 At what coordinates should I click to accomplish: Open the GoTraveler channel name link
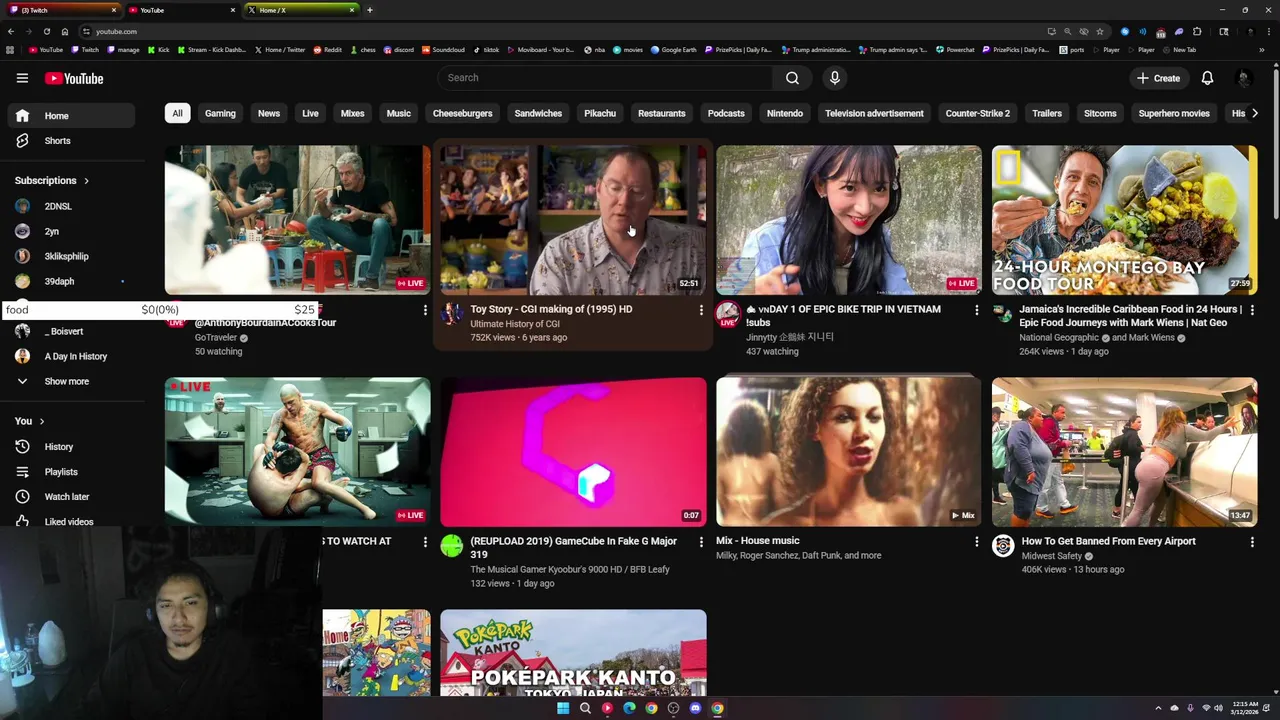tap(216, 338)
